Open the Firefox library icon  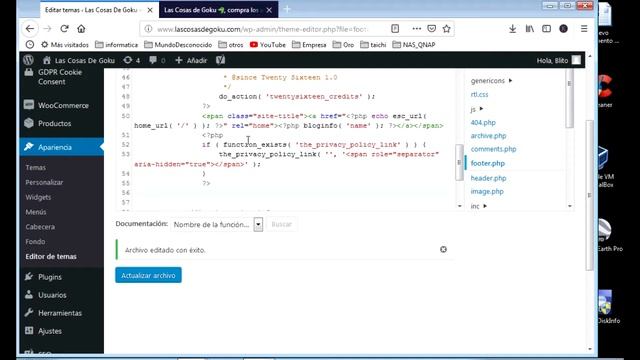pos(530,29)
